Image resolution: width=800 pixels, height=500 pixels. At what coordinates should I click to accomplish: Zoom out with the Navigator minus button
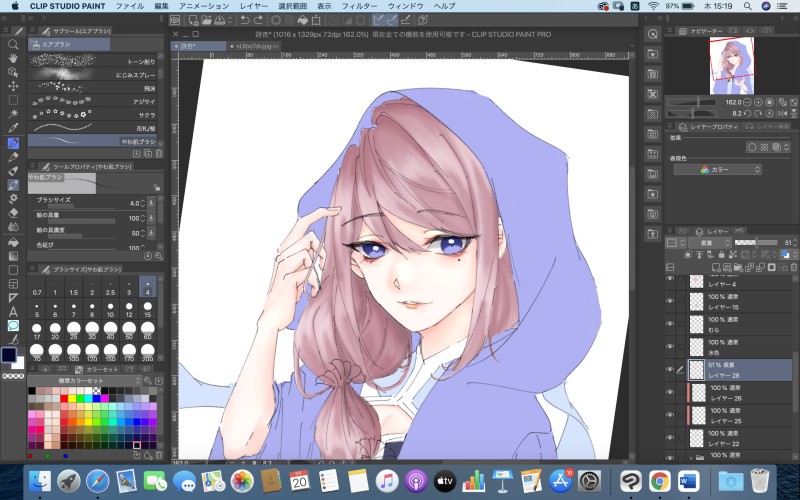click(x=747, y=102)
